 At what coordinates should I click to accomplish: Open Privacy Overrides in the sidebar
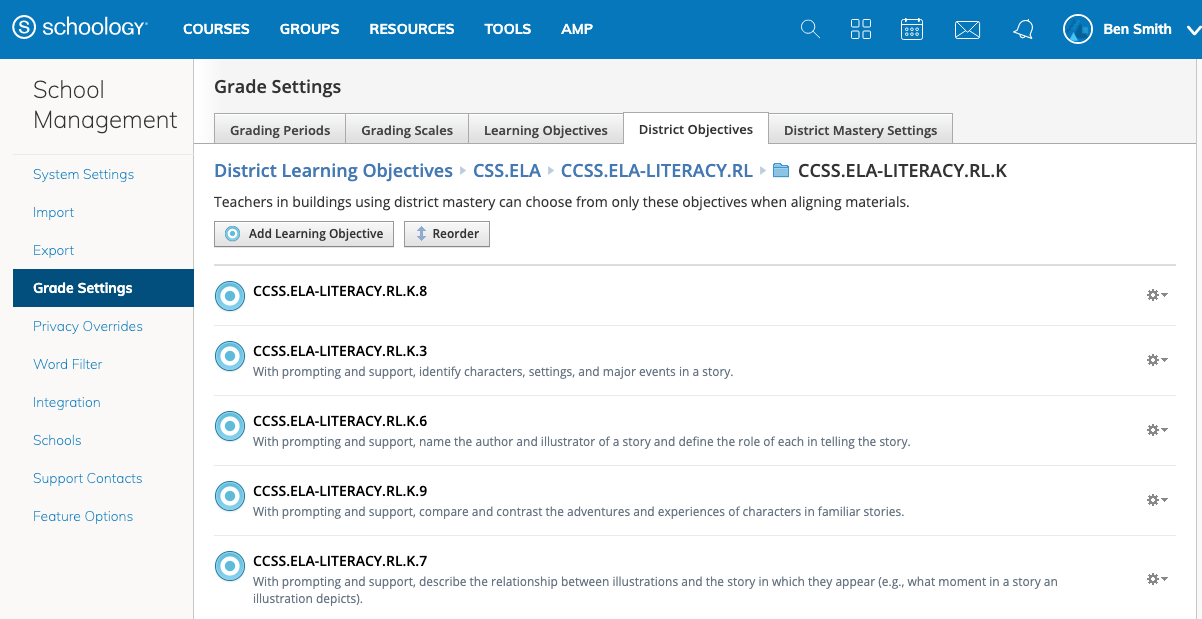coord(88,326)
